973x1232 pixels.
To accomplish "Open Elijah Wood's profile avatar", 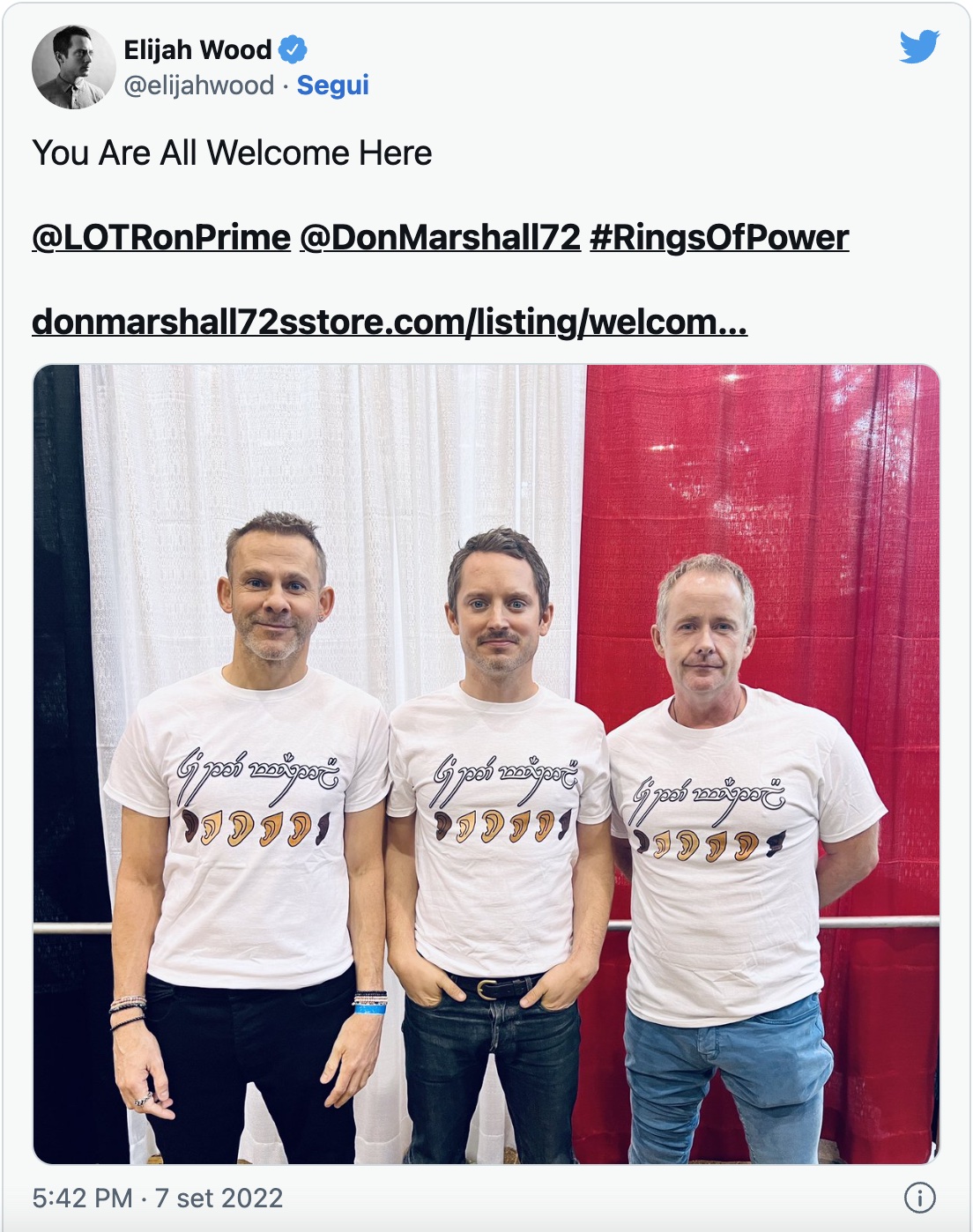I will coord(74,67).
